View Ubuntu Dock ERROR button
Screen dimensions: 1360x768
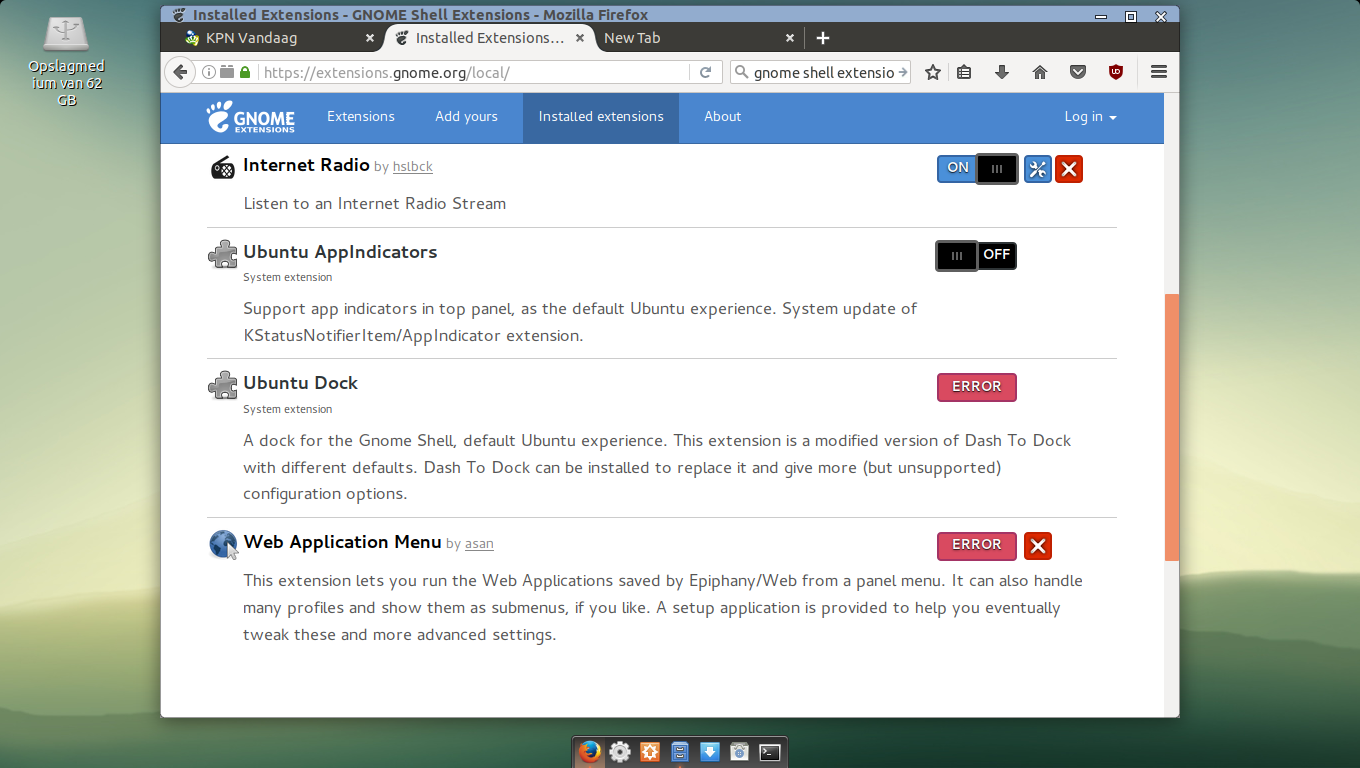click(x=976, y=387)
